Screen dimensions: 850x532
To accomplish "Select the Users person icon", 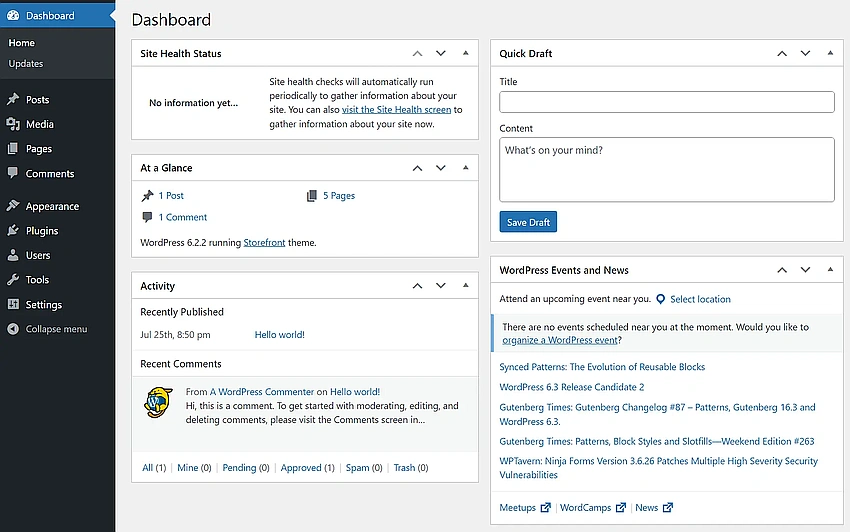I will pyautogui.click(x=13, y=255).
